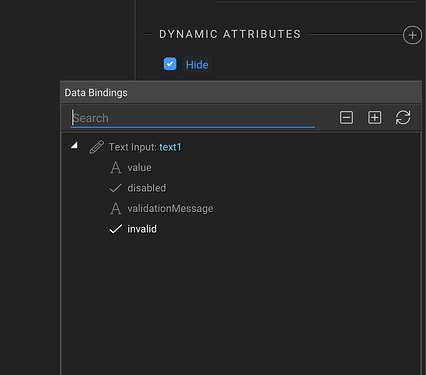Click the text icon beside validationMessage
Image resolution: width=426 pixels, height=375 pixels.
coord(116,209)
